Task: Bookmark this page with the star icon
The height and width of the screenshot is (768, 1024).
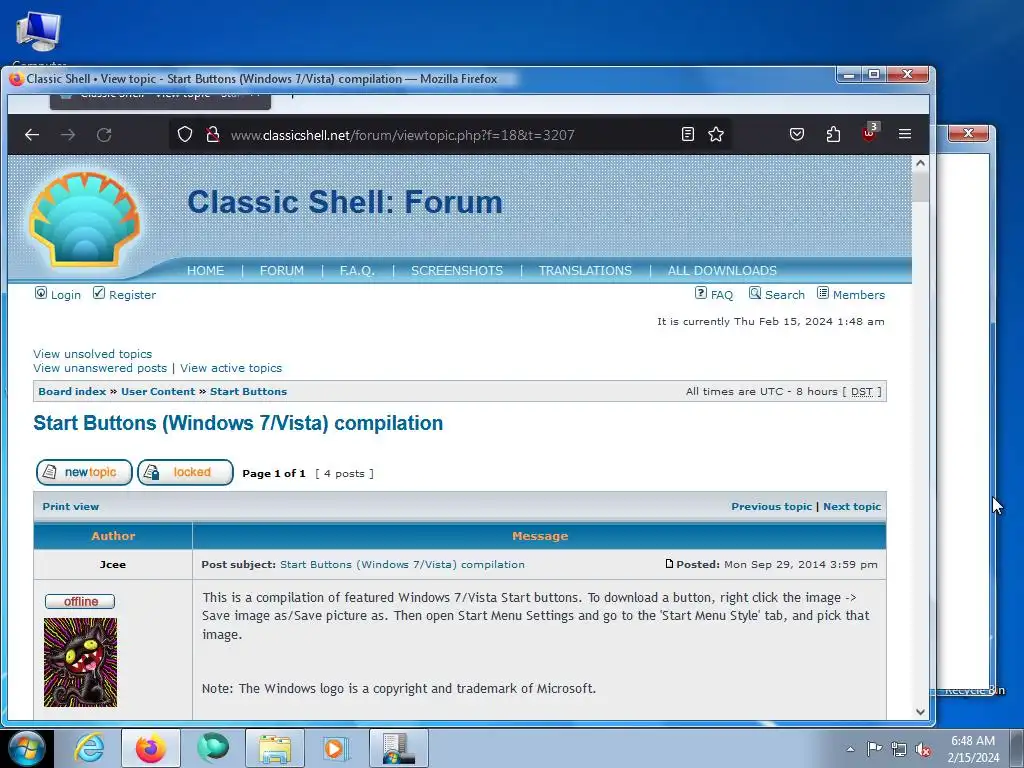Action: tap(716, 135)
